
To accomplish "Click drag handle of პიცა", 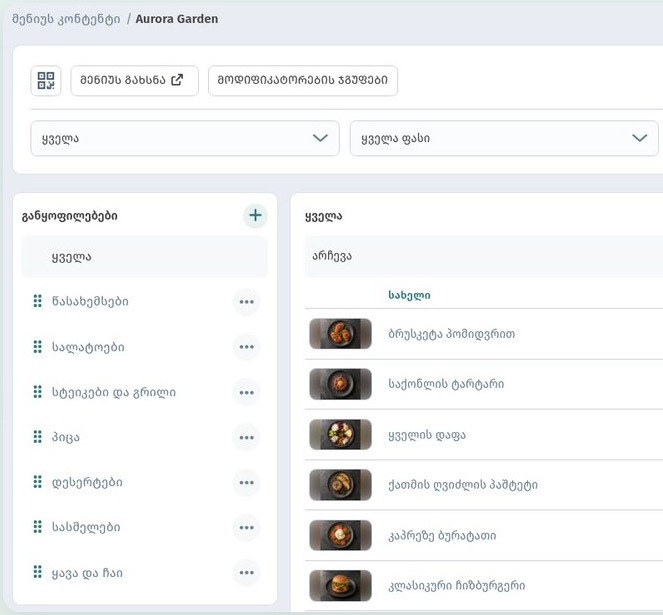I will [x=38, y=437].
